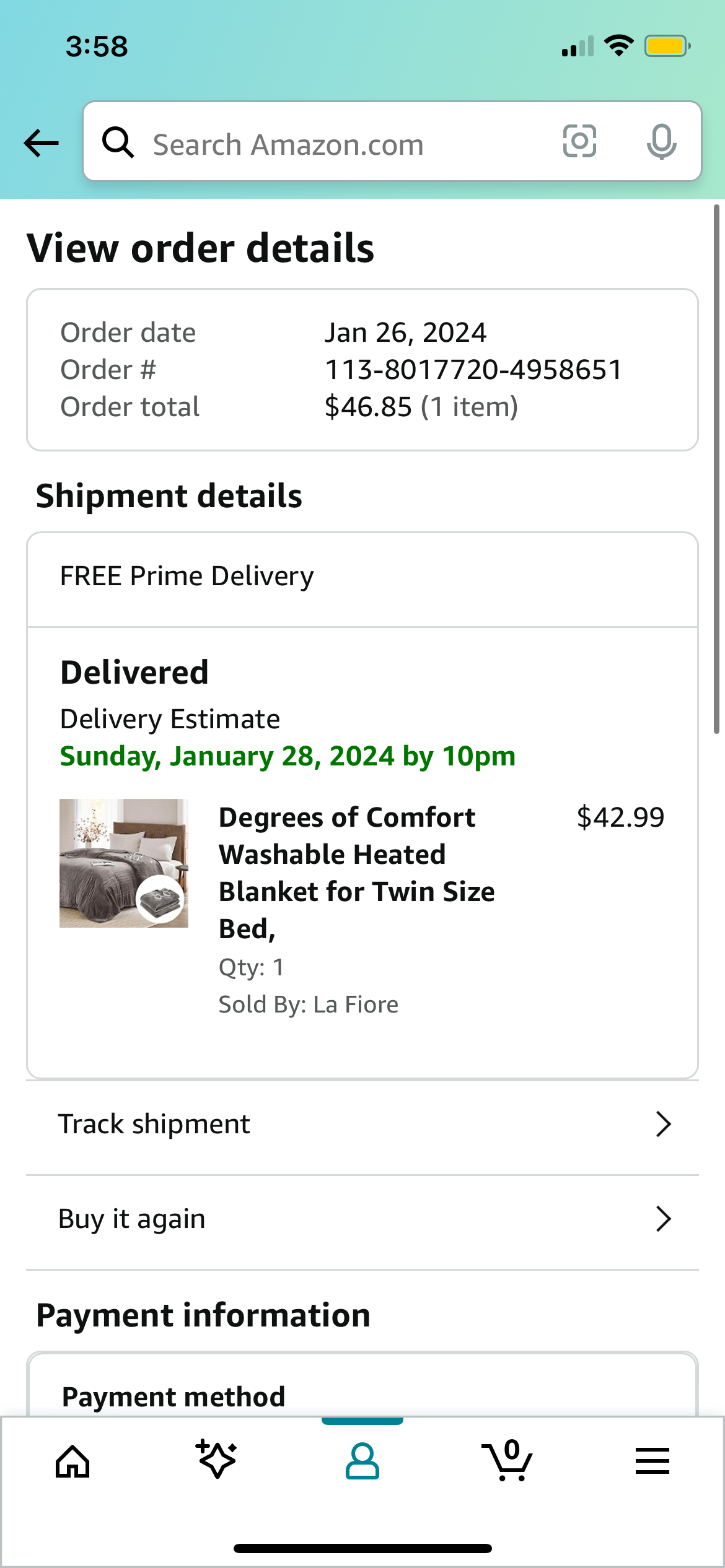Select the account profile tab icon
Image resolution: width=725 pixels, height=1568 pixels.
(x=362, y=1461)
